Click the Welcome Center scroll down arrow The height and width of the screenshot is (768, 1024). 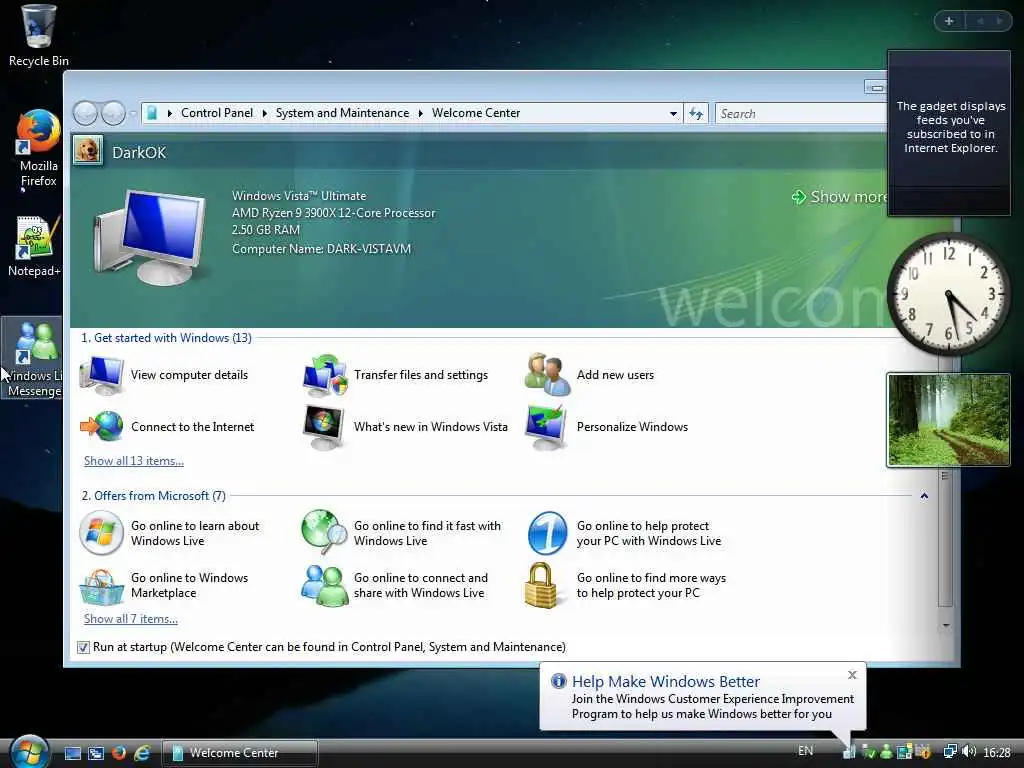946,626
